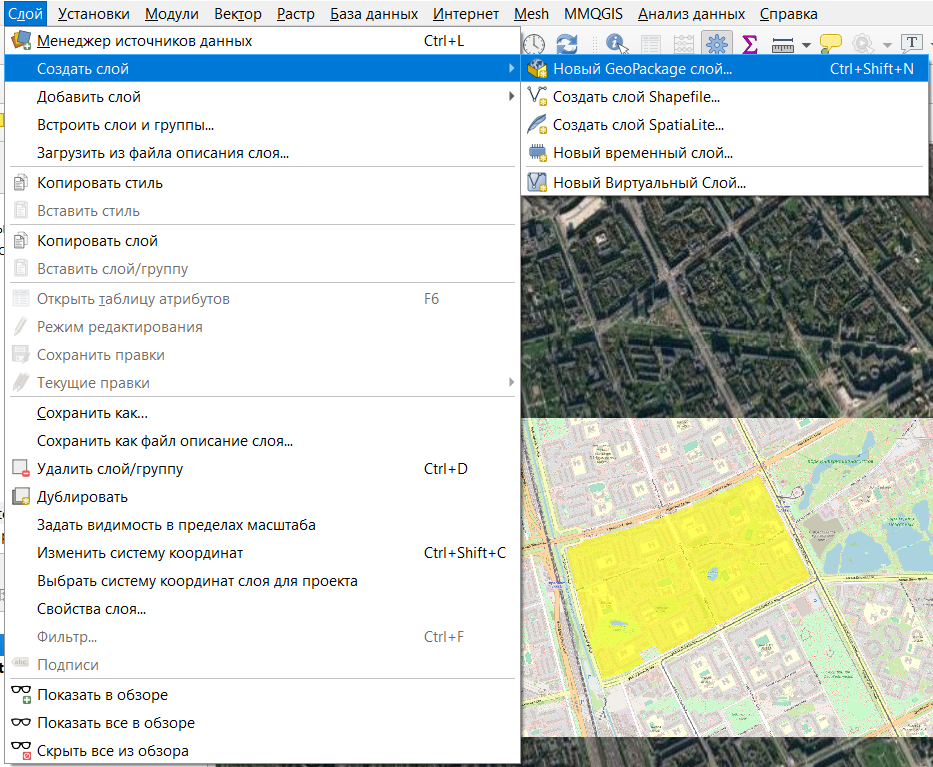The width and height of the screenshot is (933, 767).
Task: Click the Refresh map icon in toolbar
Action: point(567,44)
